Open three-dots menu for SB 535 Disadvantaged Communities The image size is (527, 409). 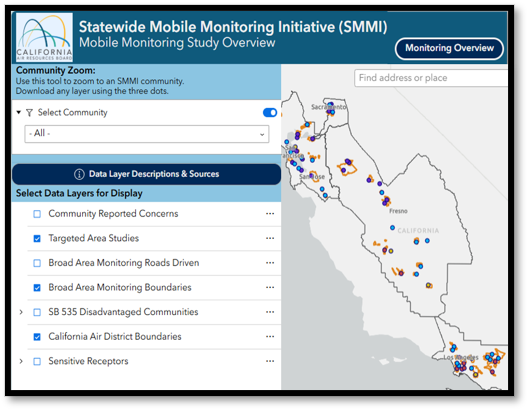point(270,312)
